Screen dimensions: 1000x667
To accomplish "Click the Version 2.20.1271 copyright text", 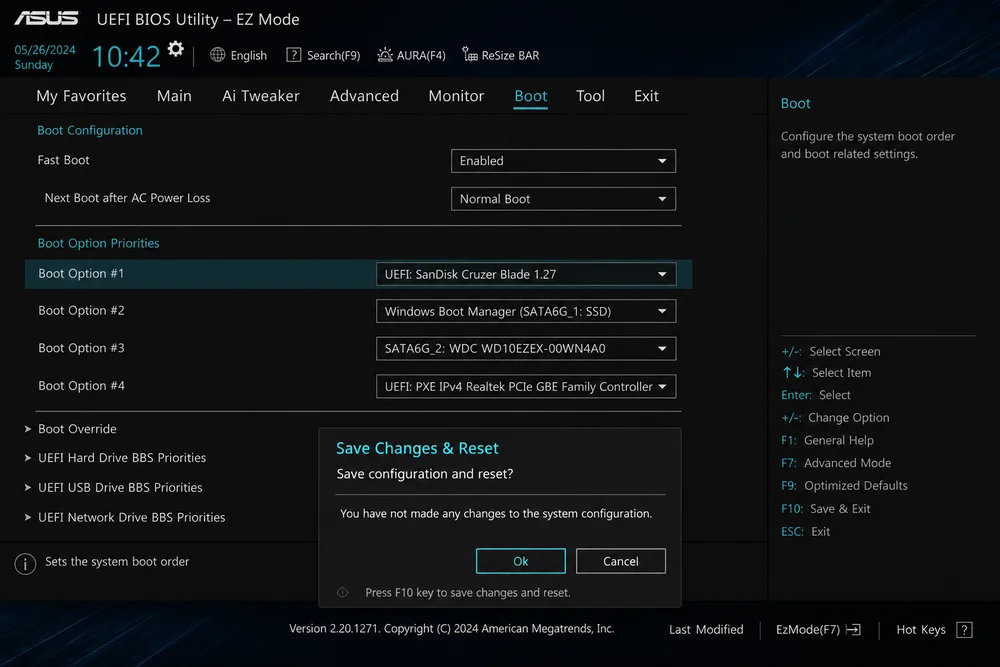I will tap(452, 629).
